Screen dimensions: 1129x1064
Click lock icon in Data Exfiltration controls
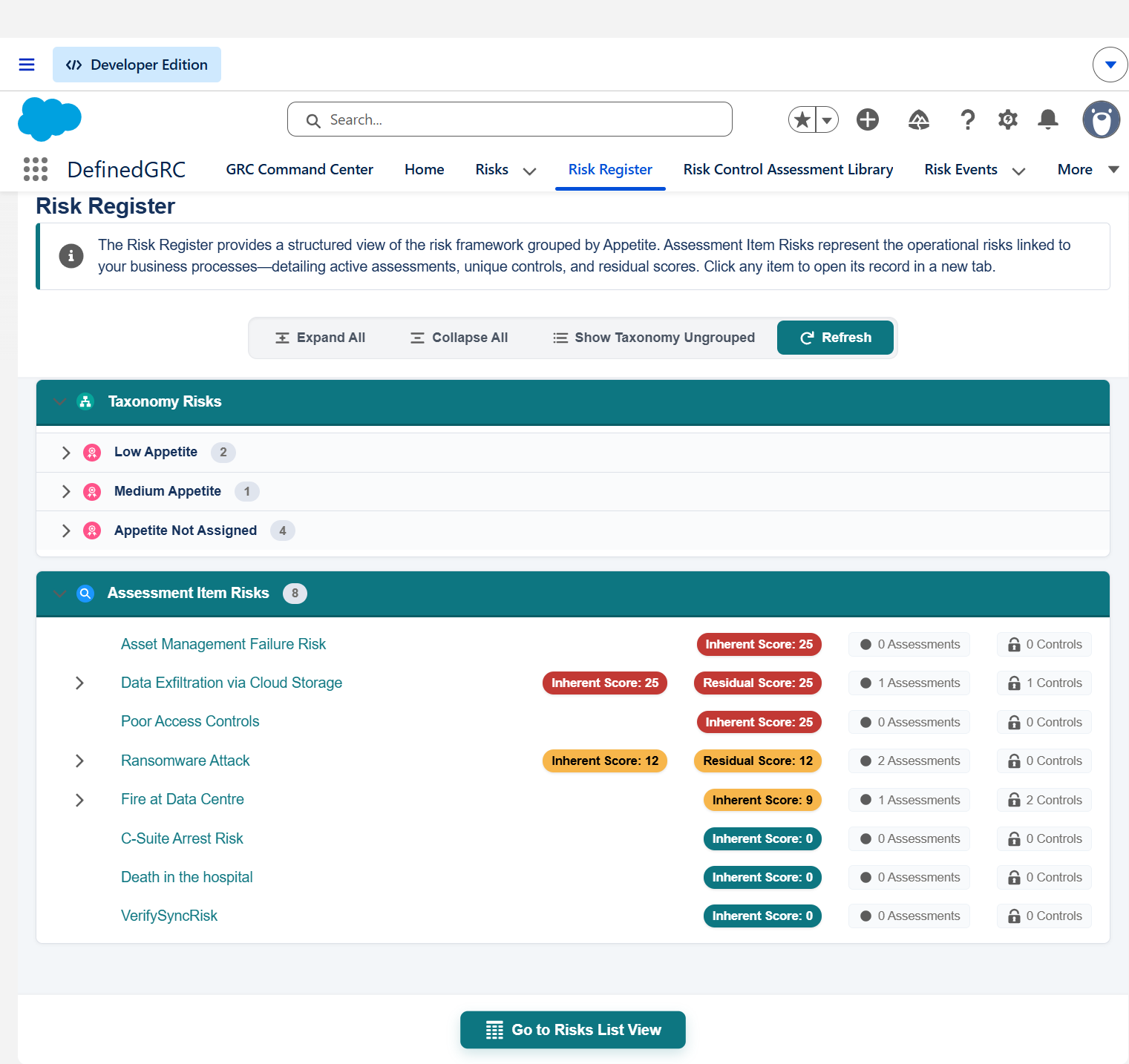pyautogui.click(x=1014, y=683)
